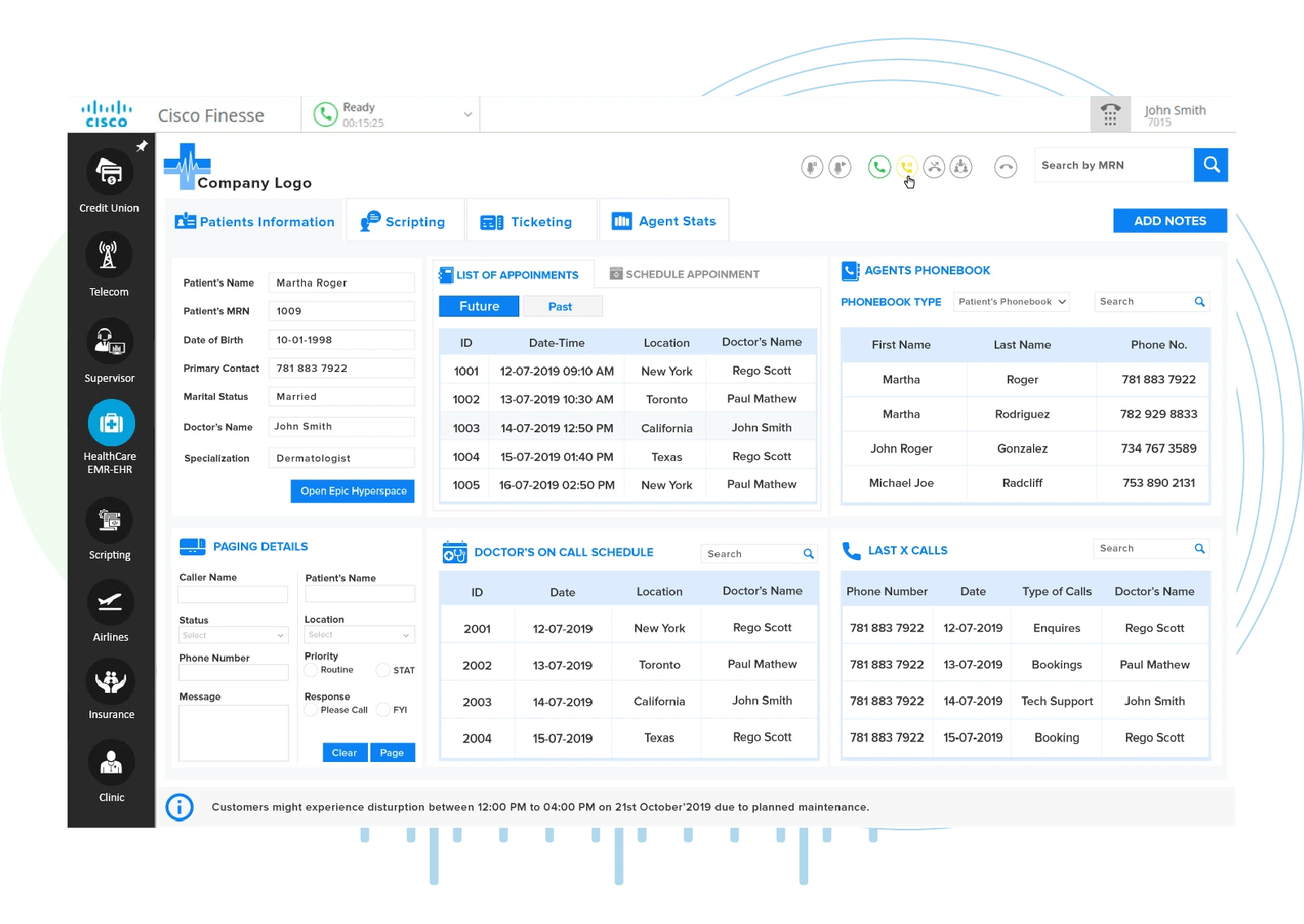Select the FYI response radio button
This screenshot has height=924, width=1304.
pyautogui.click(x=383, y=710)
